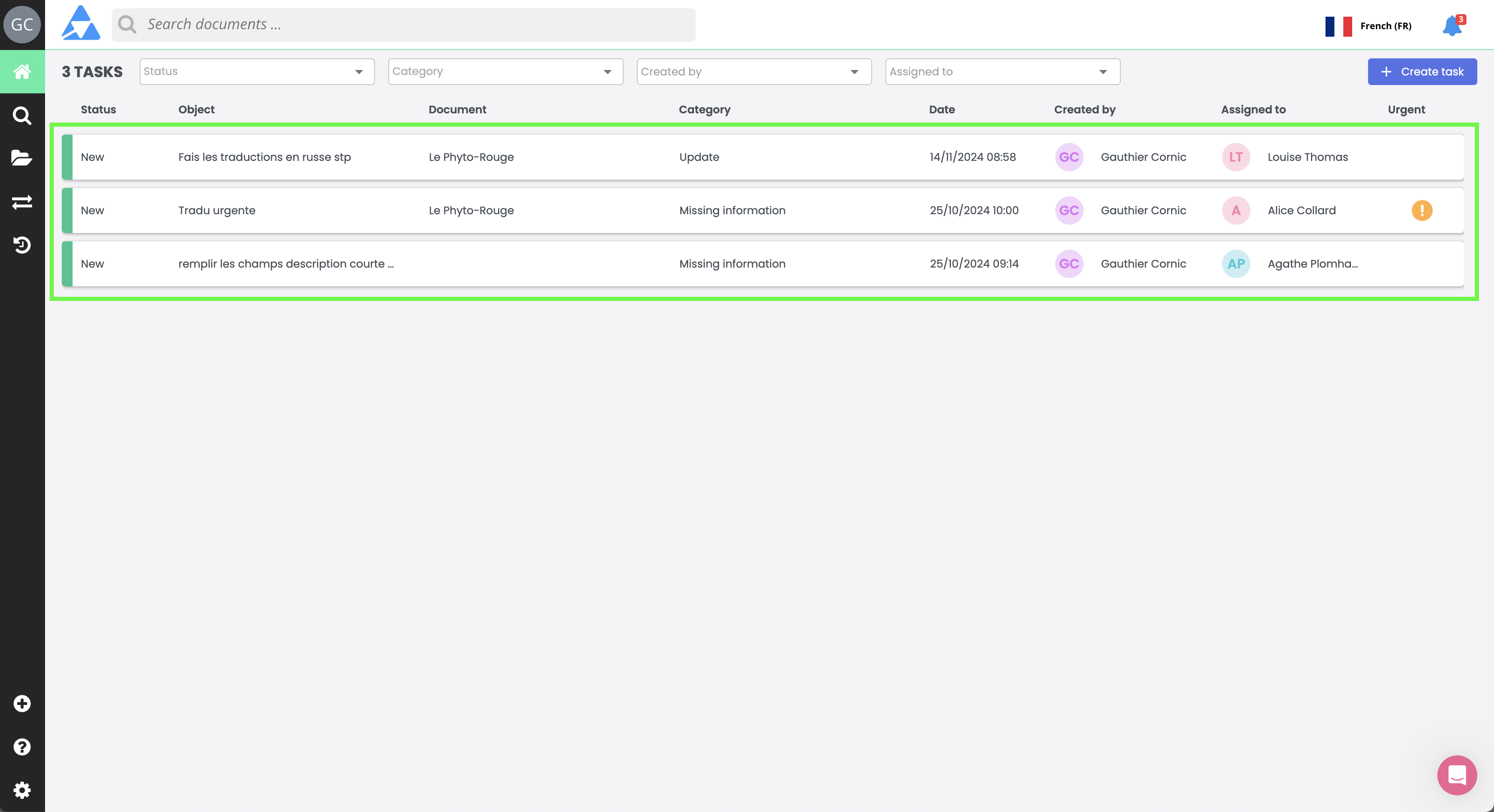Click the notification bell icon
Image resolution: width=1494 pixels, height=812 pixels.
pyautogui.click(x=1451, y=26)
